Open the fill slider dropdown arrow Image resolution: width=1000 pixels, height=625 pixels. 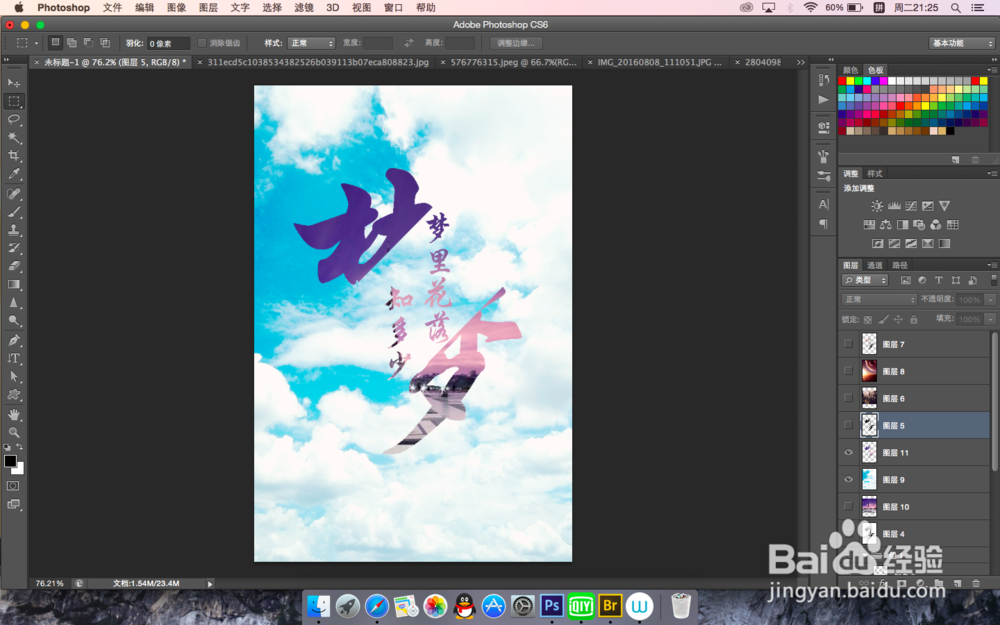click(990, 319)
